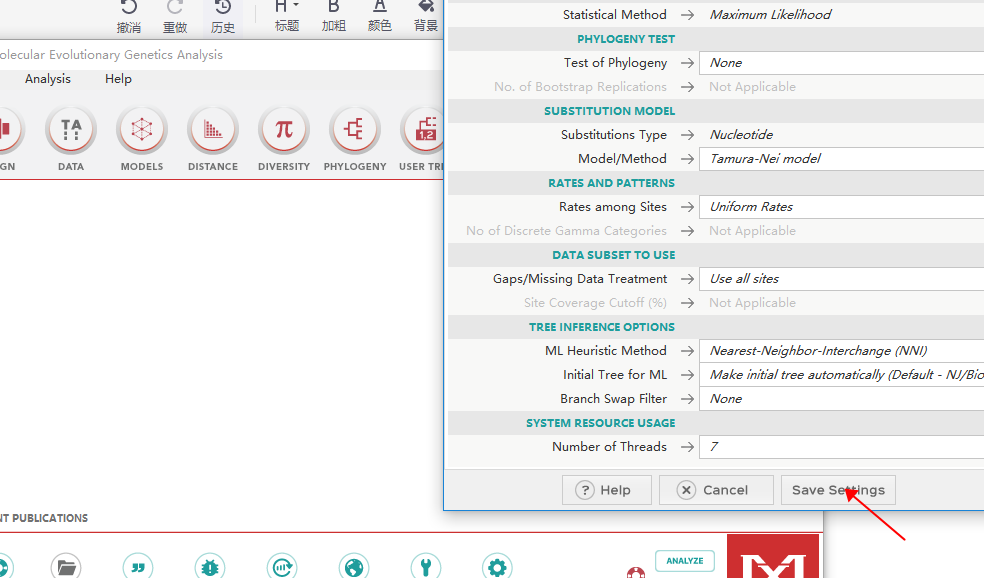Toggle bold (加粗) formatting
This screenshot has width=984, height=578.
333,16
